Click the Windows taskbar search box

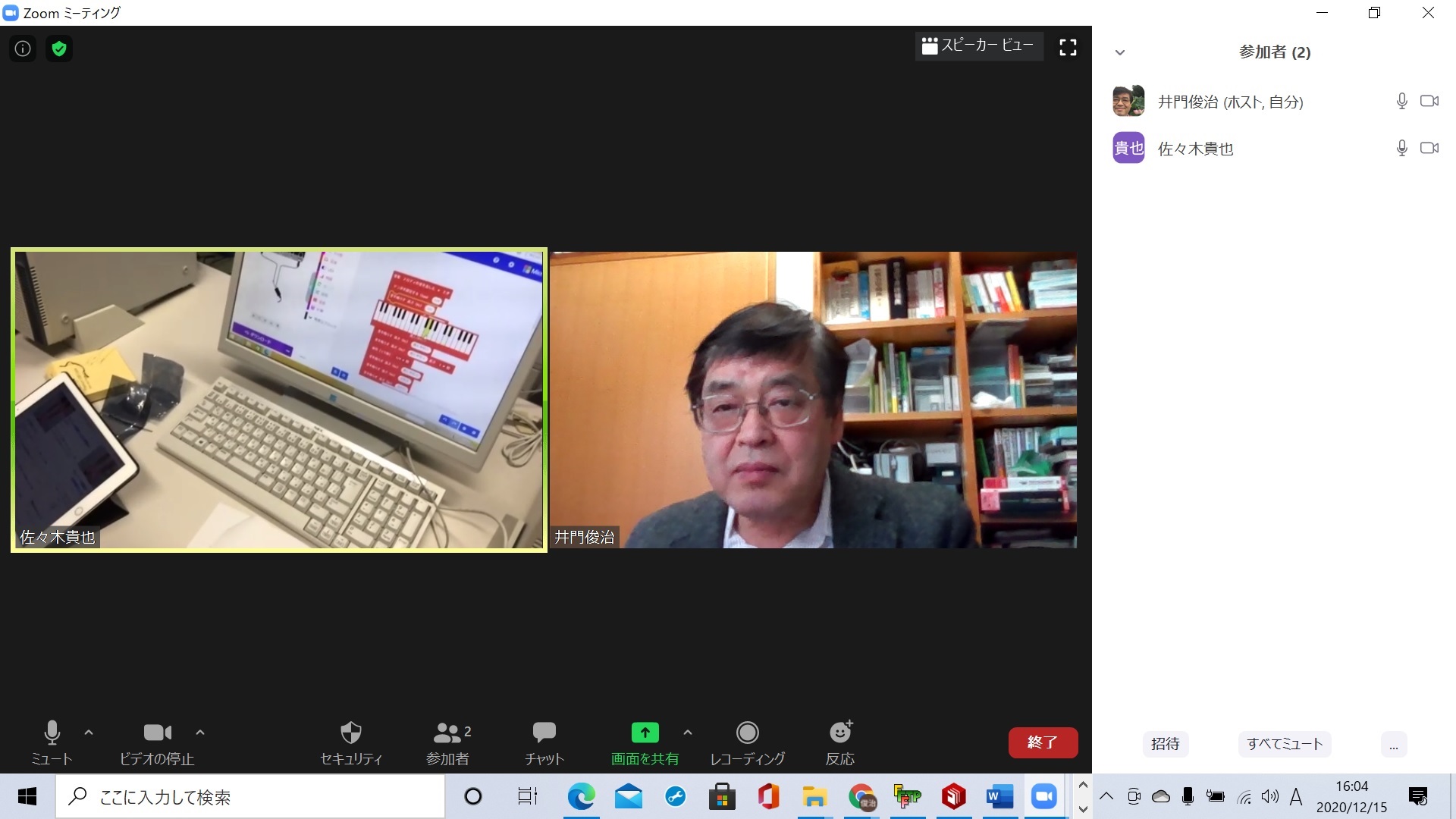tap(250, 797)
